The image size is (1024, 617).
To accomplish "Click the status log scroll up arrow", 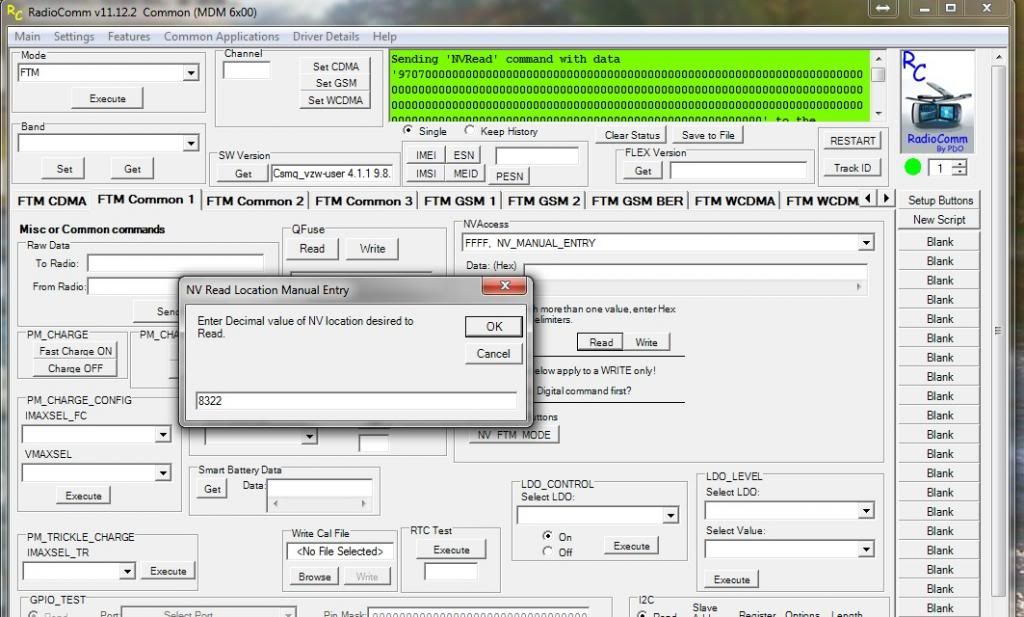I will [878, 59].
